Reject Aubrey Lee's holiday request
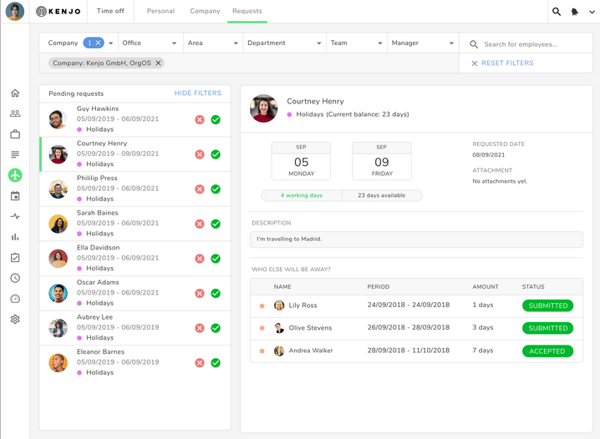Image resolution: width=600 pixels, height=439 pixels. point(200,328)
